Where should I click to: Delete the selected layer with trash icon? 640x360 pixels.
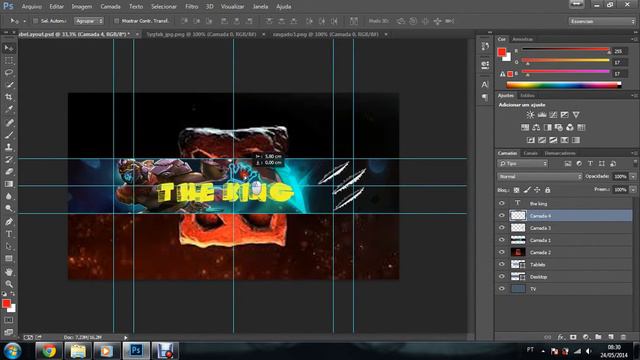pyautogui.click(x=623, y=337)
